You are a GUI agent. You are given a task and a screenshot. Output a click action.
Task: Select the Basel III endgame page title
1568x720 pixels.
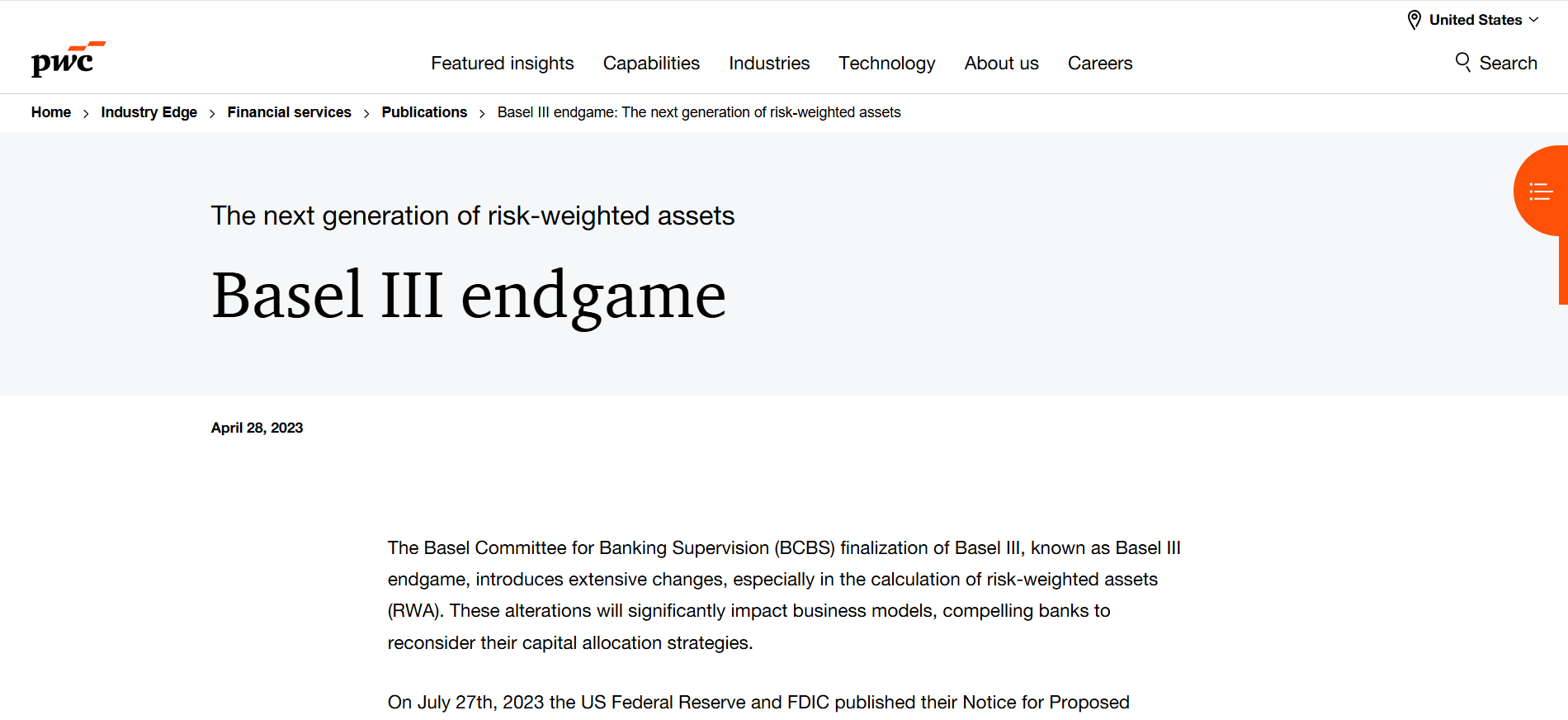[469, 294]
